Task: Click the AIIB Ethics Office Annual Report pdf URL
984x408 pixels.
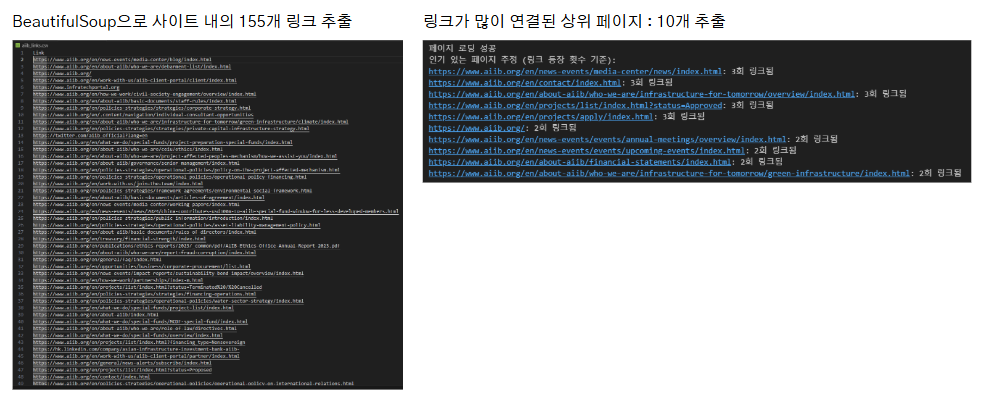Action: point(186,246)
